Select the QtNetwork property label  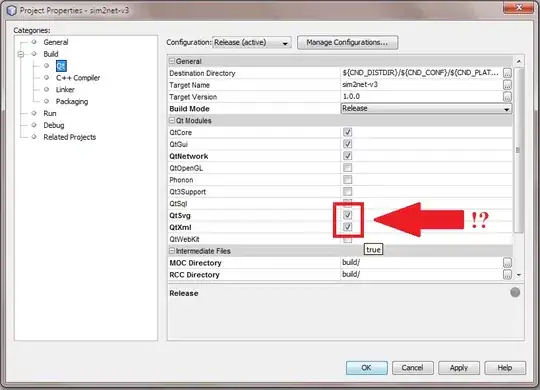[188, 156]
